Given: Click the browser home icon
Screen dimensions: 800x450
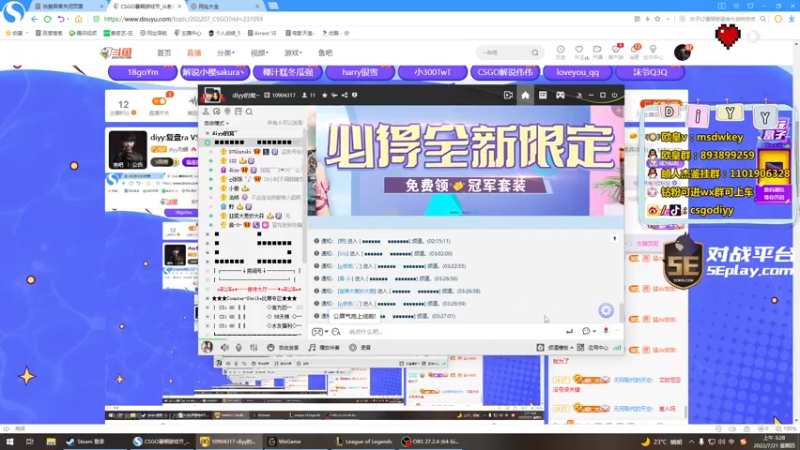Looking at the screenshot, I should (78, 19).
